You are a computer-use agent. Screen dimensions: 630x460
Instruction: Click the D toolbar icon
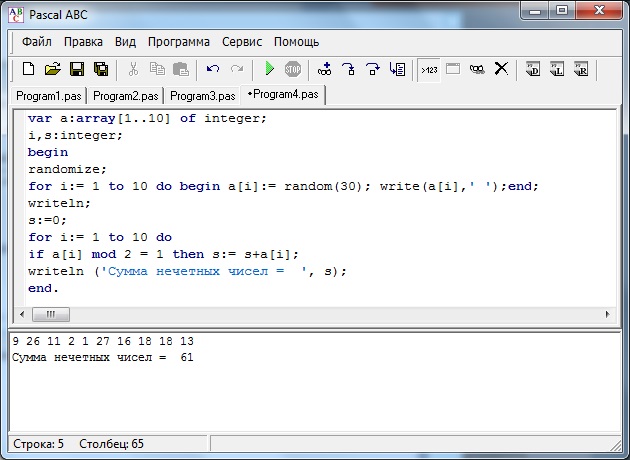[533, 69]
